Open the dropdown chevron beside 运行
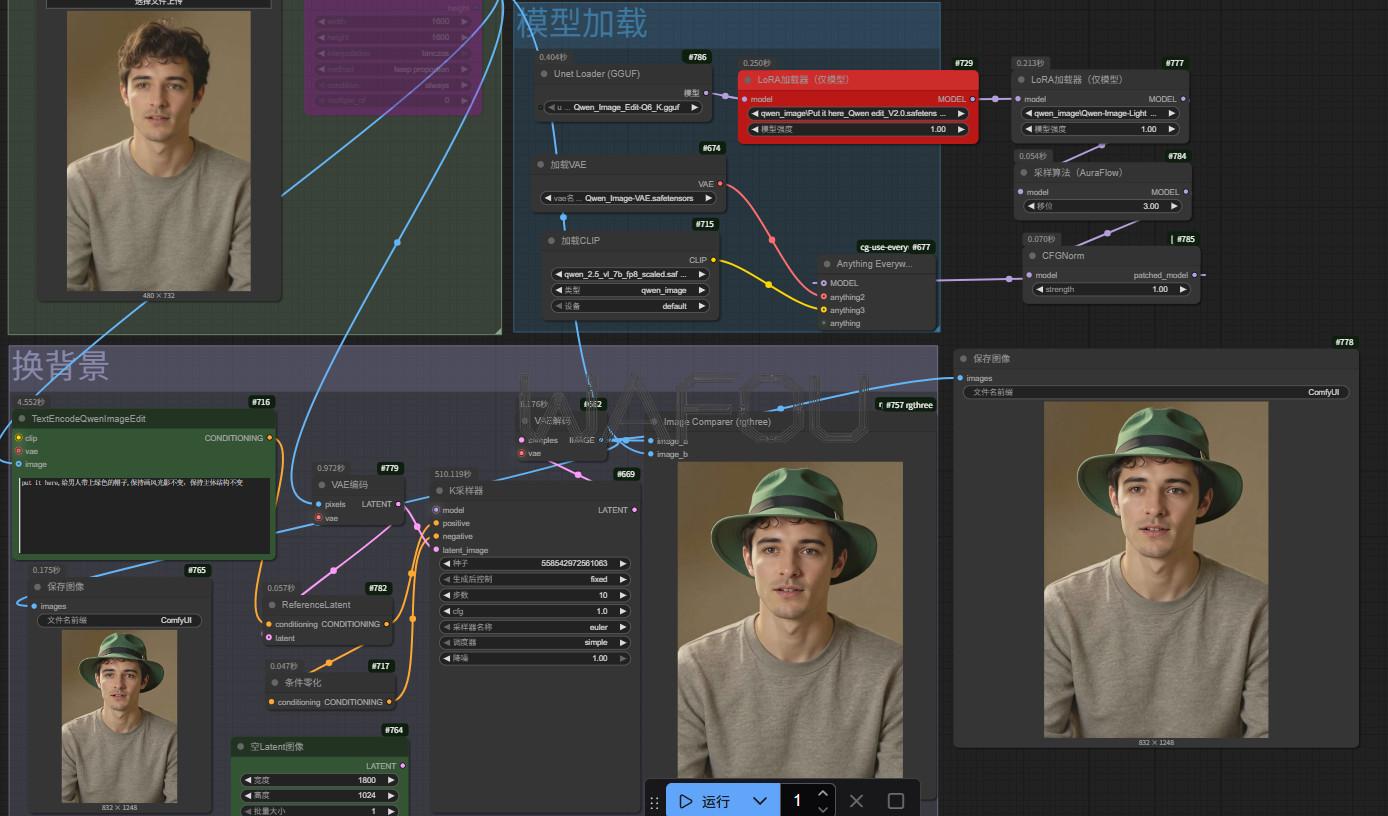 click(x=760, y=801)
